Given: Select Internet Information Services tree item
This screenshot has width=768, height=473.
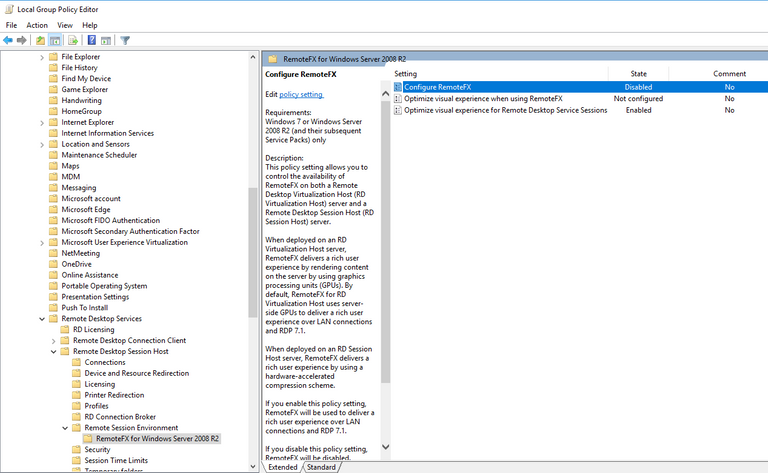Looking at the screenshot, I should point(107,133).
